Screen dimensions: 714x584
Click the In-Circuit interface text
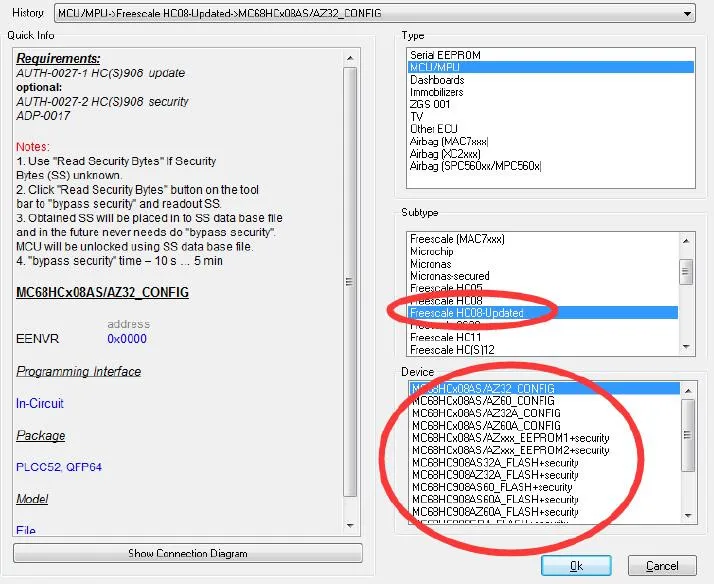coord(40,403)
